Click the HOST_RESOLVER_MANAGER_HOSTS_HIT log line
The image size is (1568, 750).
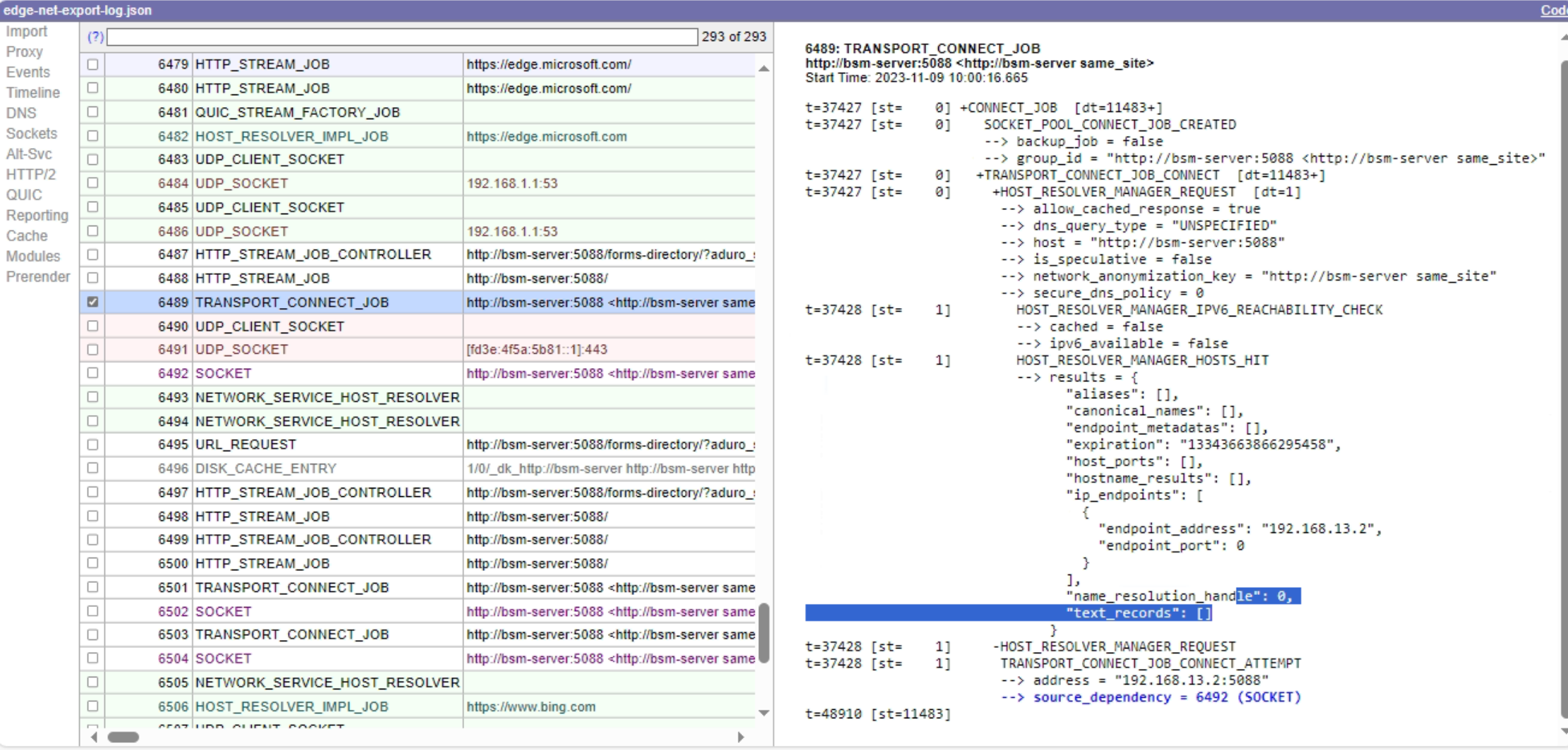1142,360
